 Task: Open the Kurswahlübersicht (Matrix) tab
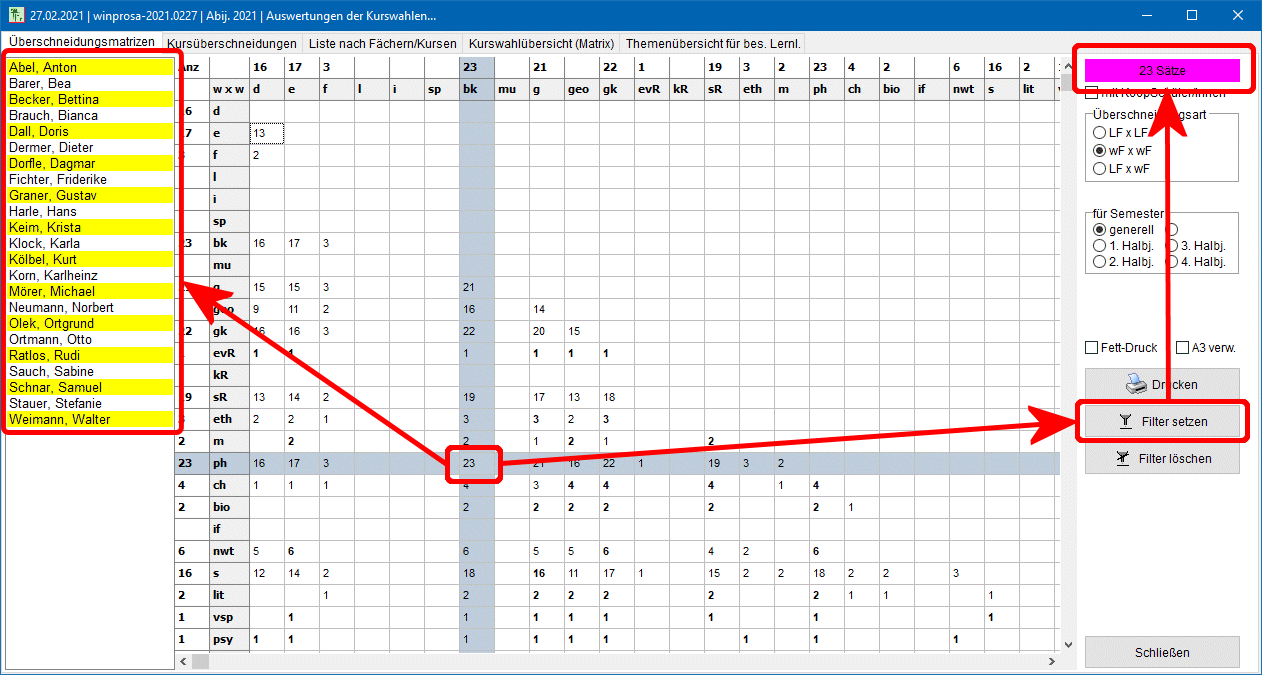coord(541,44)
